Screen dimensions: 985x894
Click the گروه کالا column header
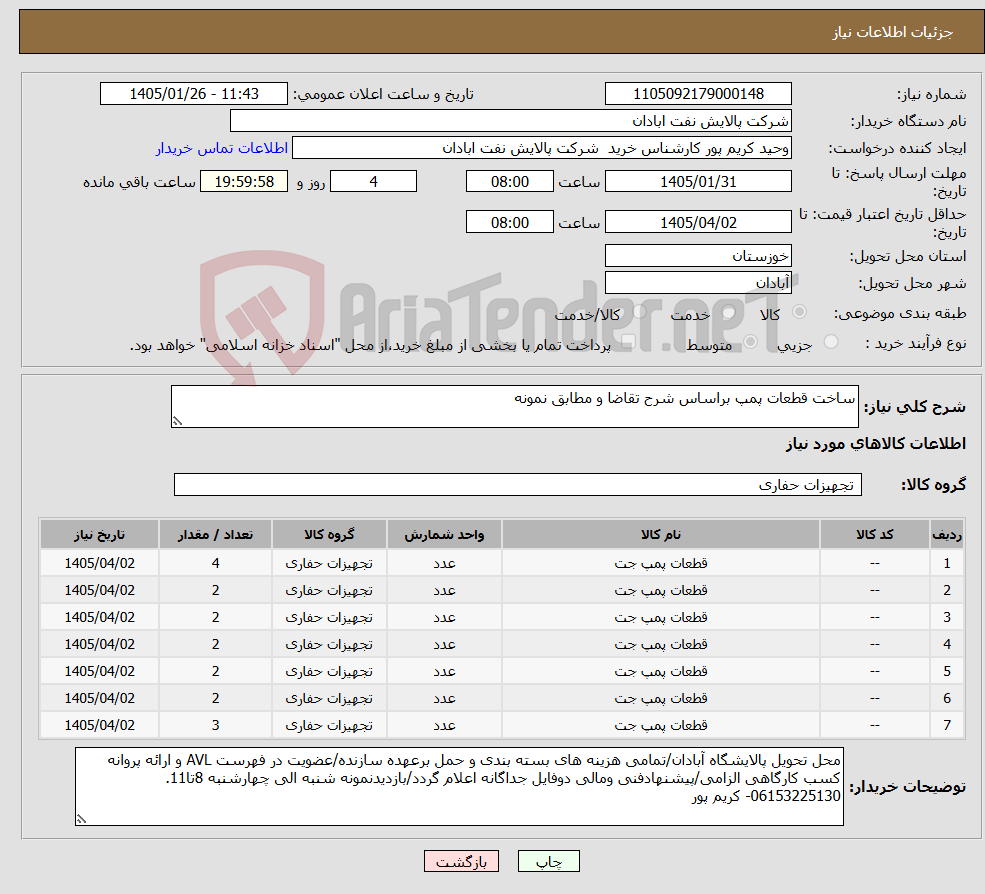(x=329, y=535)
